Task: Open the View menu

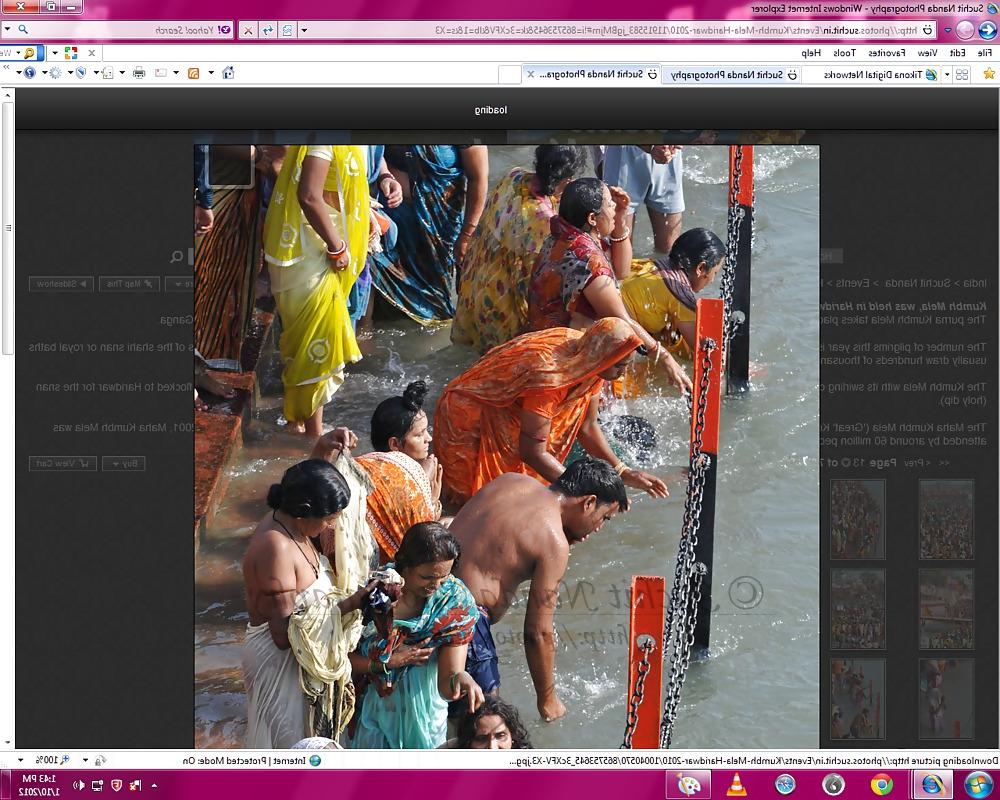Action: tap(927, 53)
